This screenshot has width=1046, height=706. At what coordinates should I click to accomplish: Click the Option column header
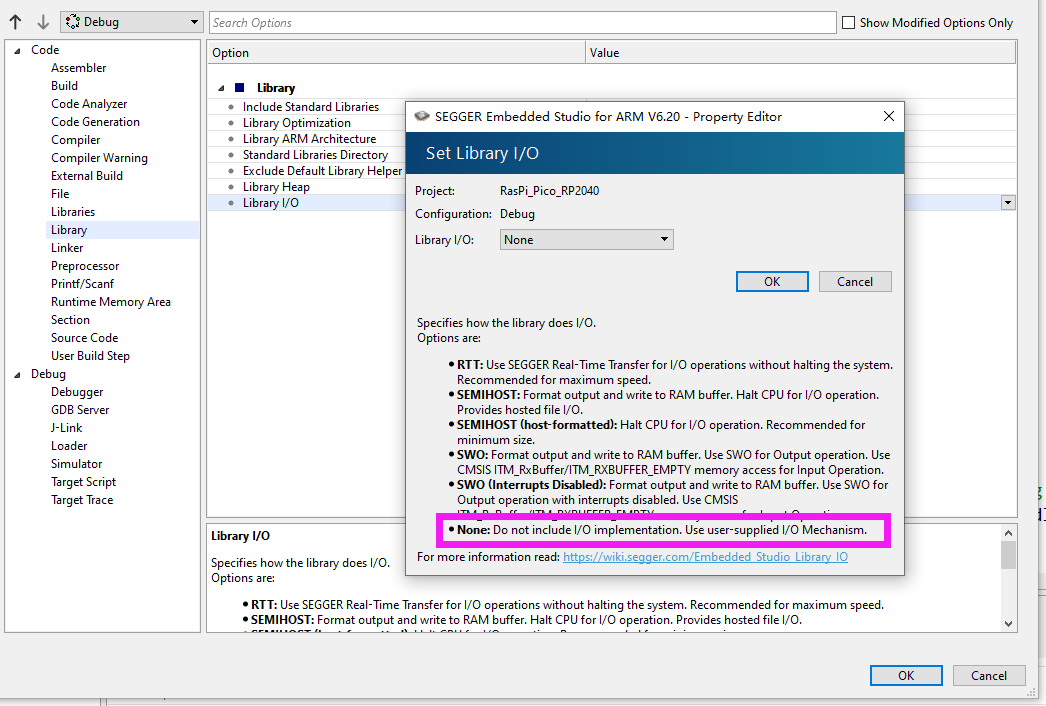point(396,53)
